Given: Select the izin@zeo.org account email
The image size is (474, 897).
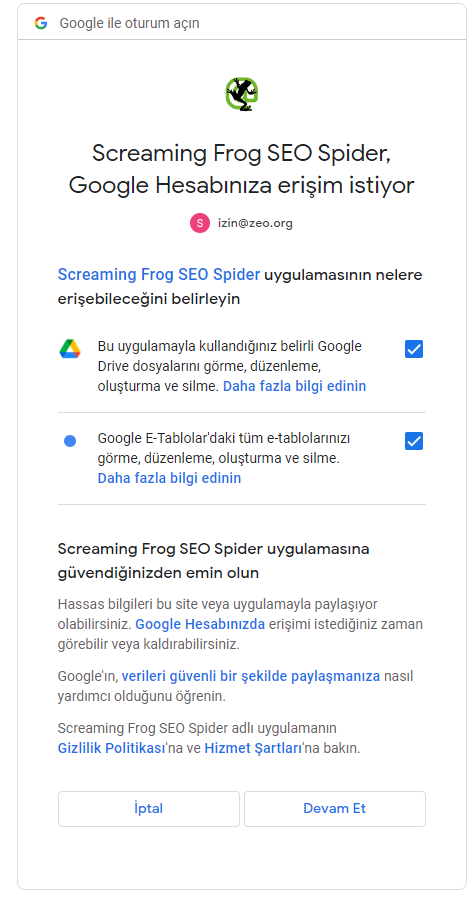Looking at the screenshot, I should 255,223.
